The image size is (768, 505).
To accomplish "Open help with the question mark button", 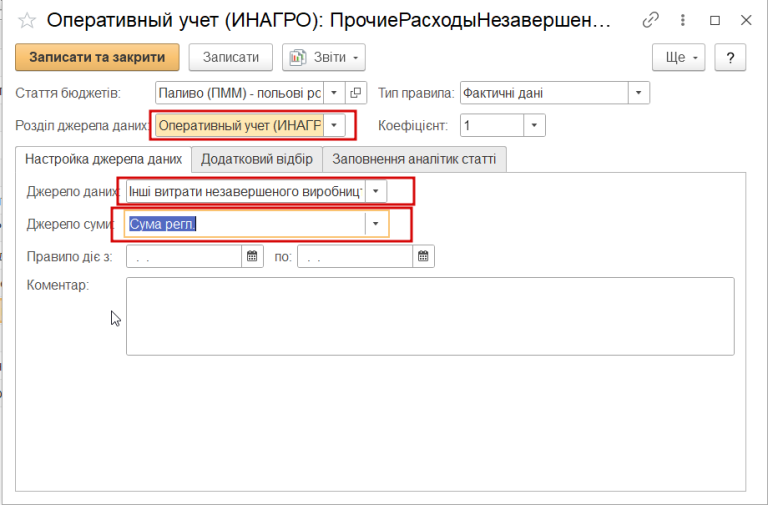I will pyautogui.click(x=730, y=57).
